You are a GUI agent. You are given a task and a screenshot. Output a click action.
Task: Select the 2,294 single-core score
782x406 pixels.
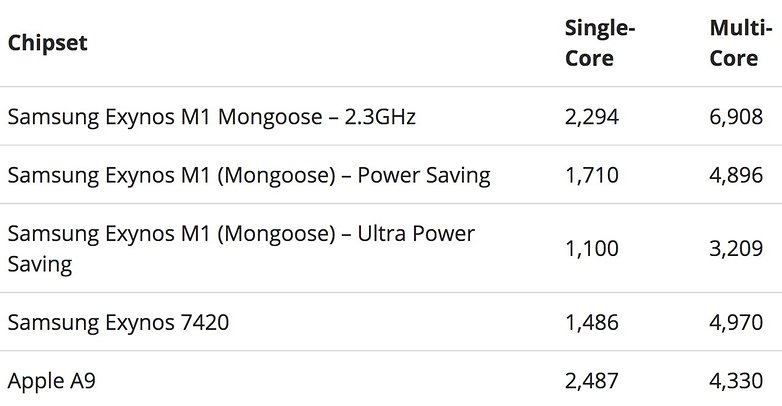coord(592,117)
